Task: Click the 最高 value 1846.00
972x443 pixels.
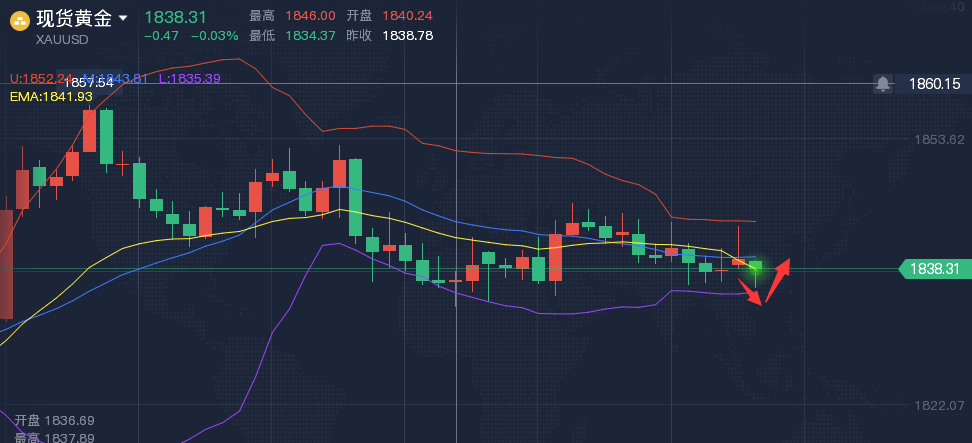Action: coord(311,16)
